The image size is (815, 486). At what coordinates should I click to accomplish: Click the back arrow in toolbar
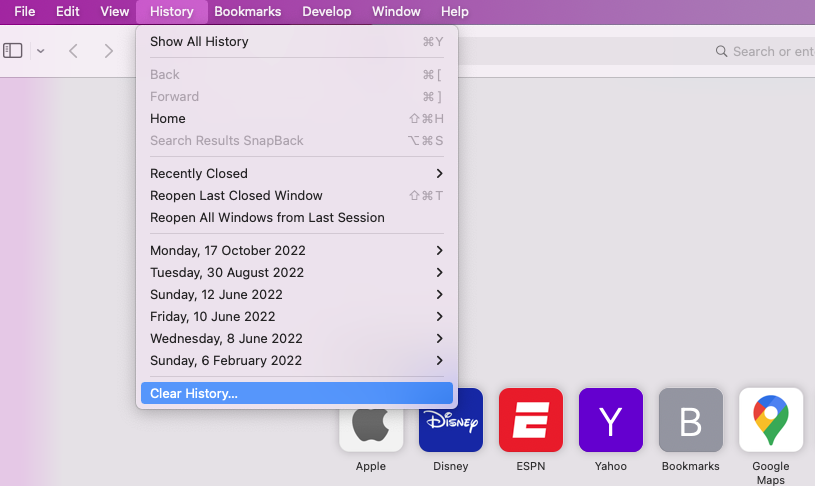[73, 51]
